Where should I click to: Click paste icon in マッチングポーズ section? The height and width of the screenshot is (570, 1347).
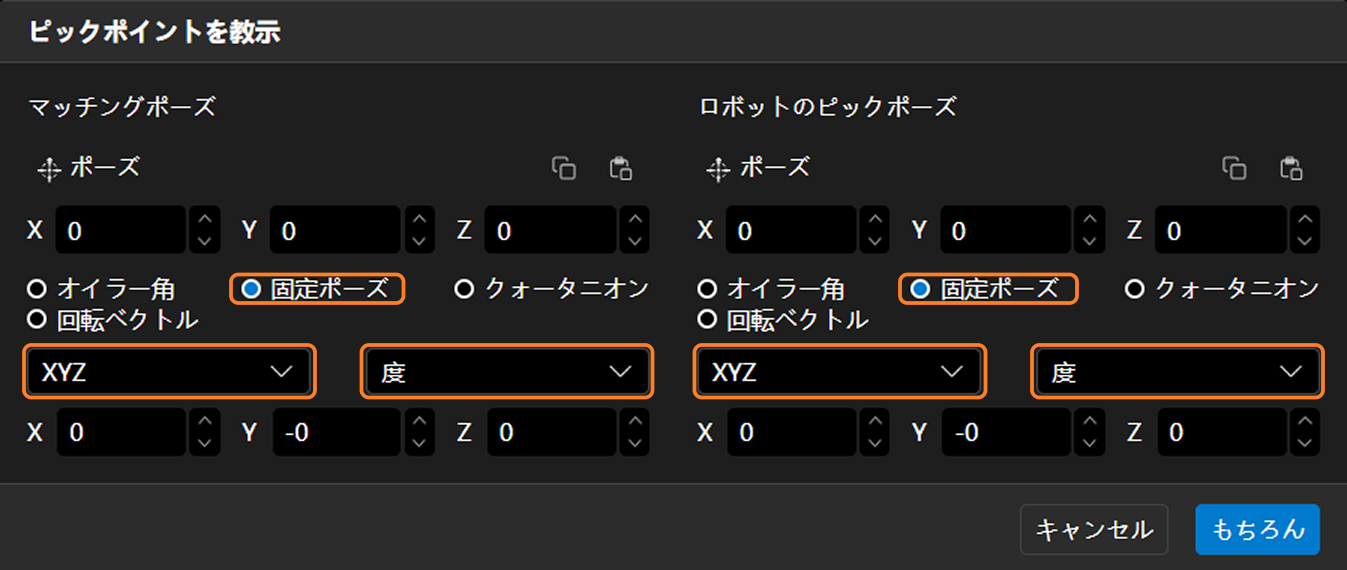point(620,168)
